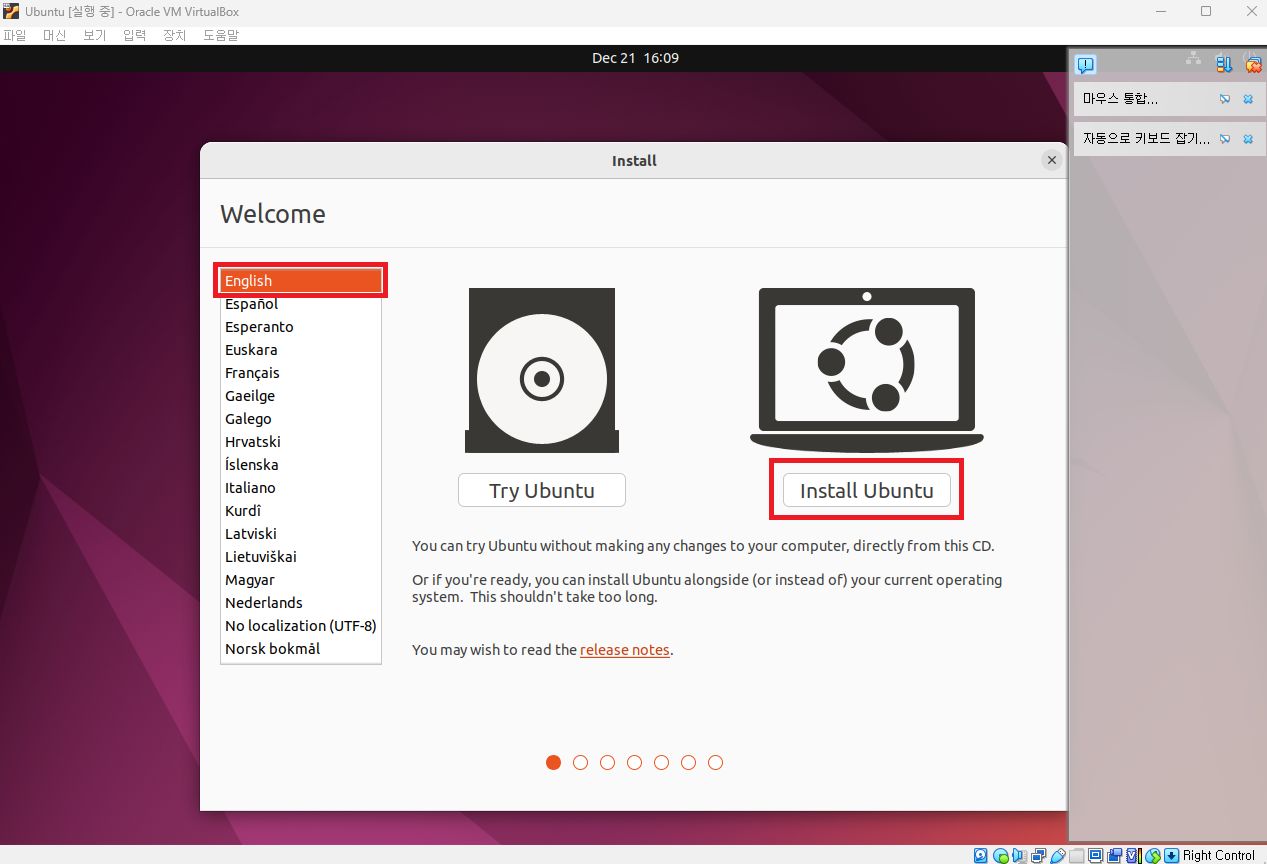This screenshot has height=864, width=1267.
Task: Toggle the mouse integration status icon
Action: pos(1153,855)
